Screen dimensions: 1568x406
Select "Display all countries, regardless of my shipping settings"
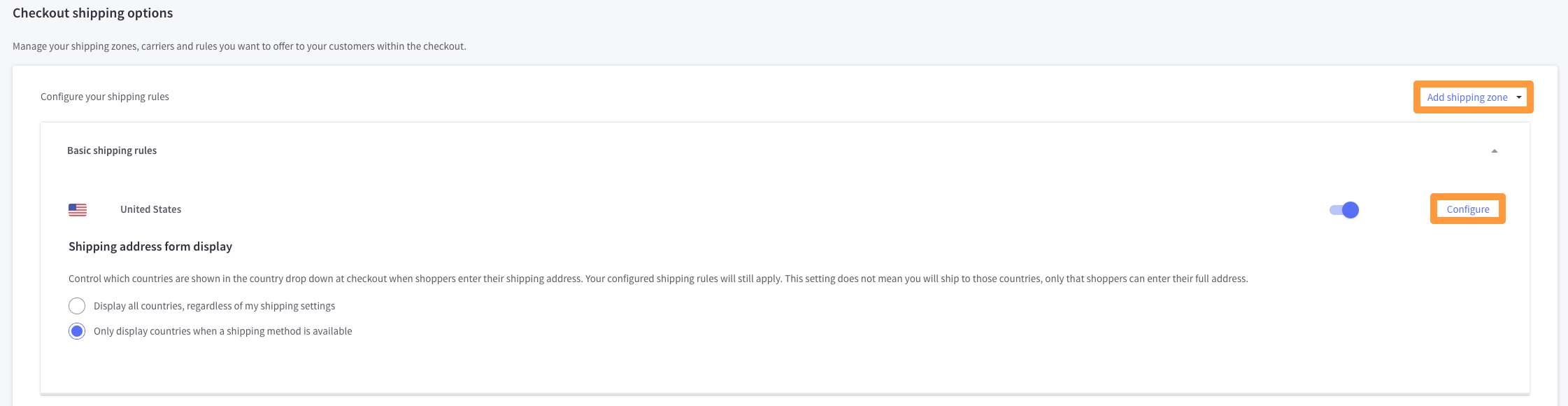(77, 305)
